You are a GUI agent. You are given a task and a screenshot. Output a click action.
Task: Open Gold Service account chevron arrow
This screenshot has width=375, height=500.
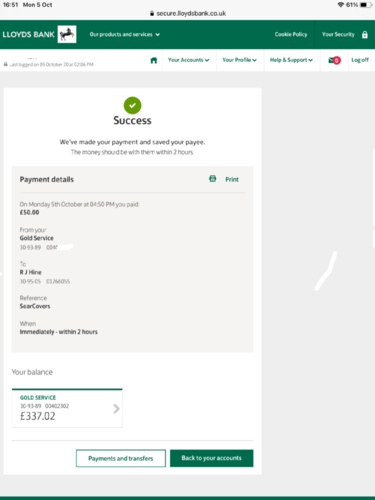point(116,408)
